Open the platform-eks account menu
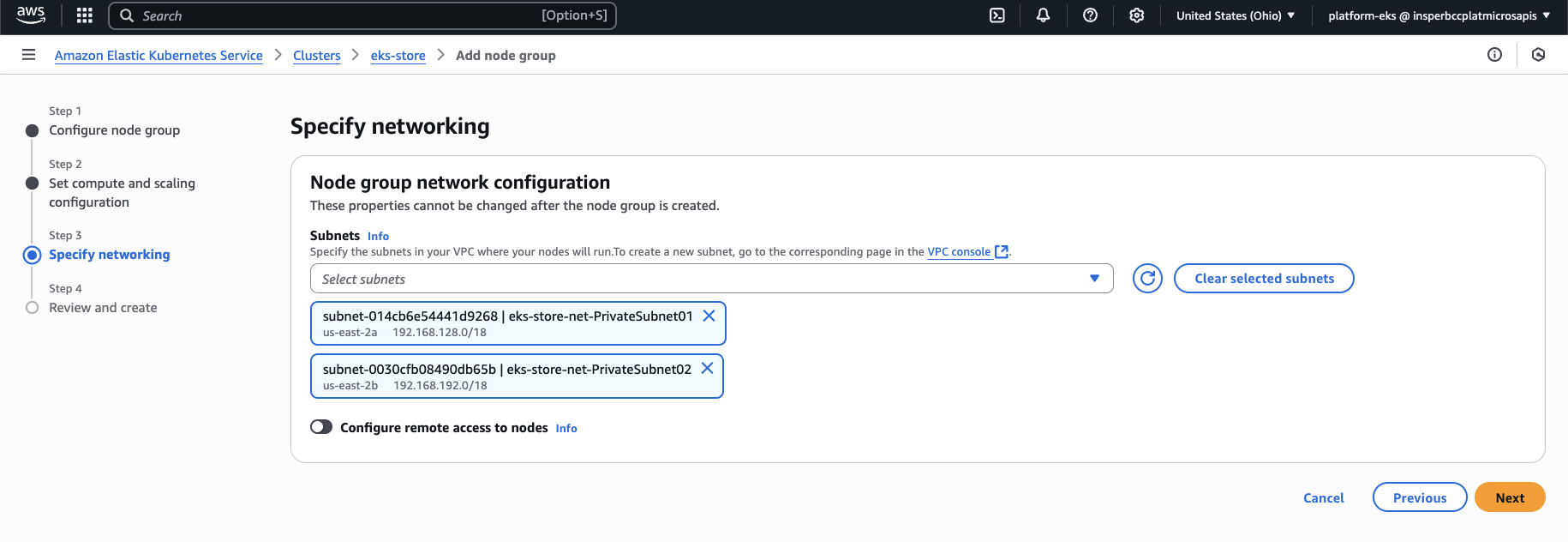The image size is (1568, 542). tap(1439, 15)
